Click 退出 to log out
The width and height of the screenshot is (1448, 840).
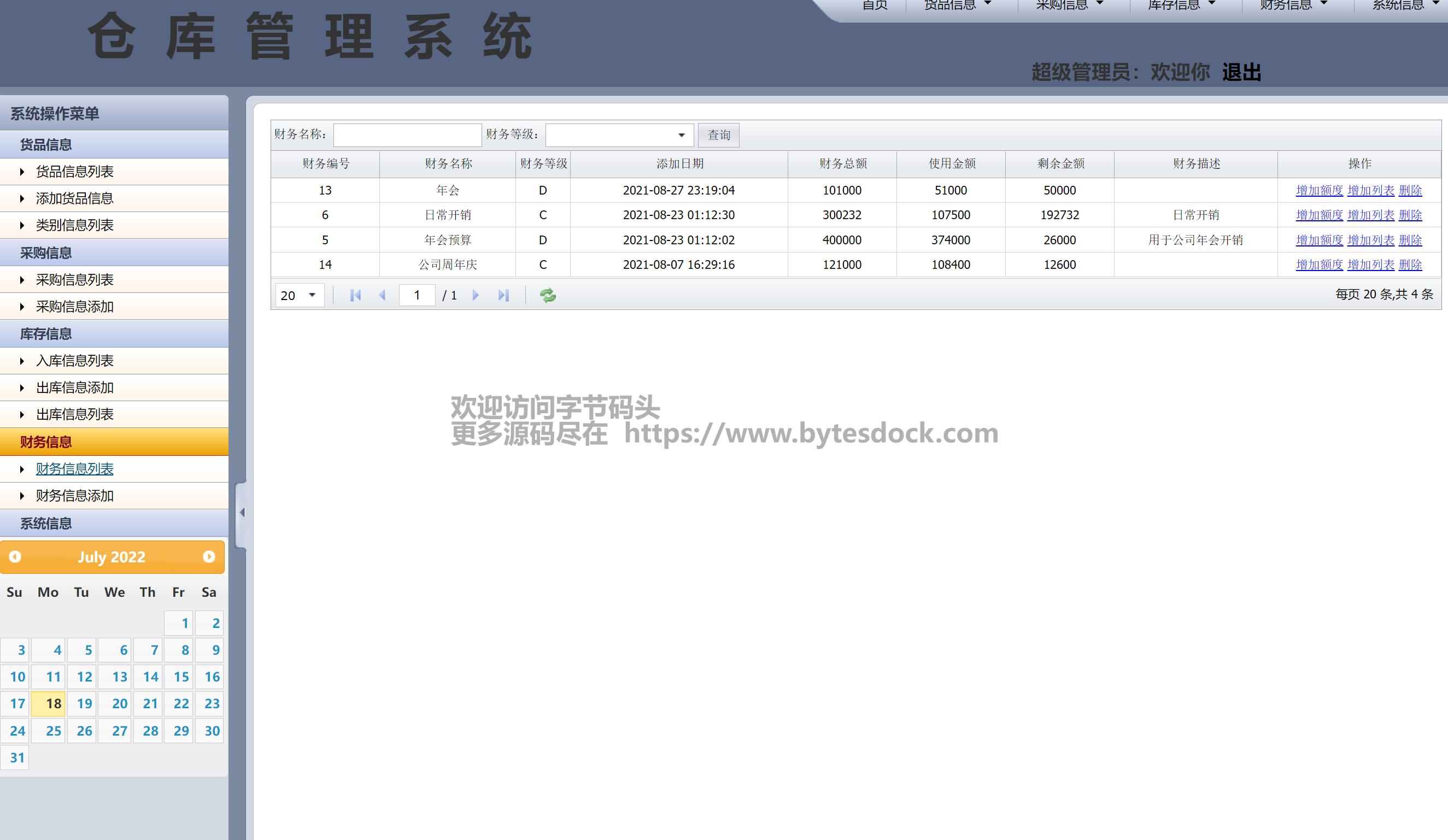pyautogui.click(x=1241, y=73)
